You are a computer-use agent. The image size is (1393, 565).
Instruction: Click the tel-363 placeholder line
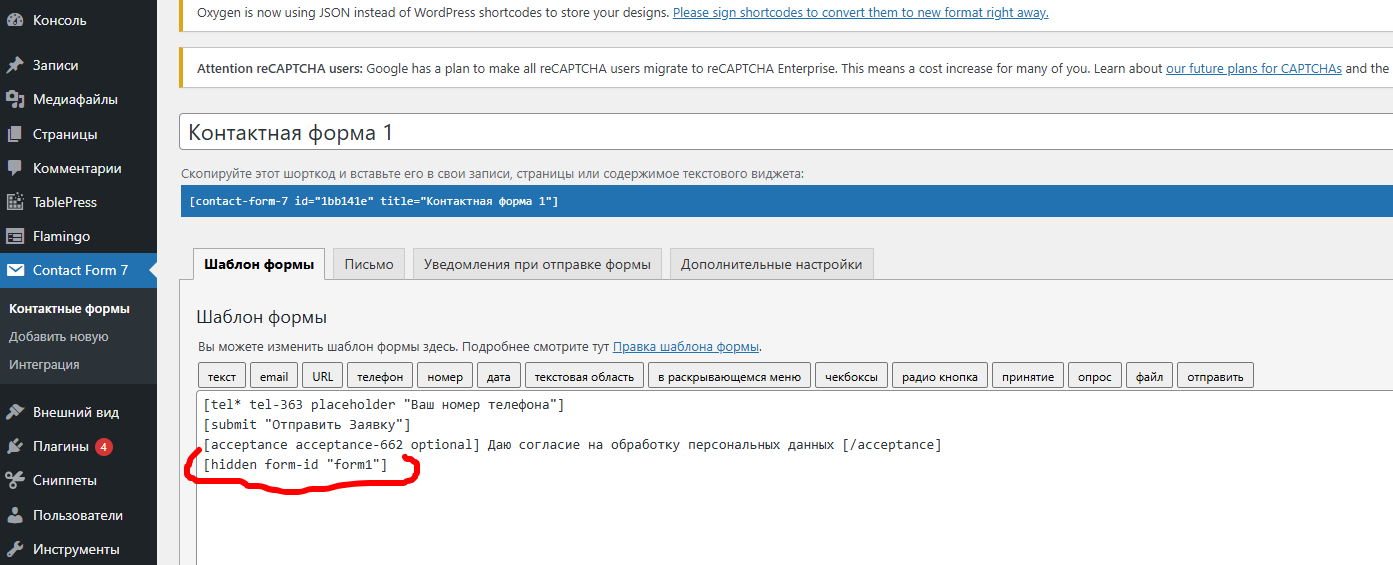coord(383,405)
